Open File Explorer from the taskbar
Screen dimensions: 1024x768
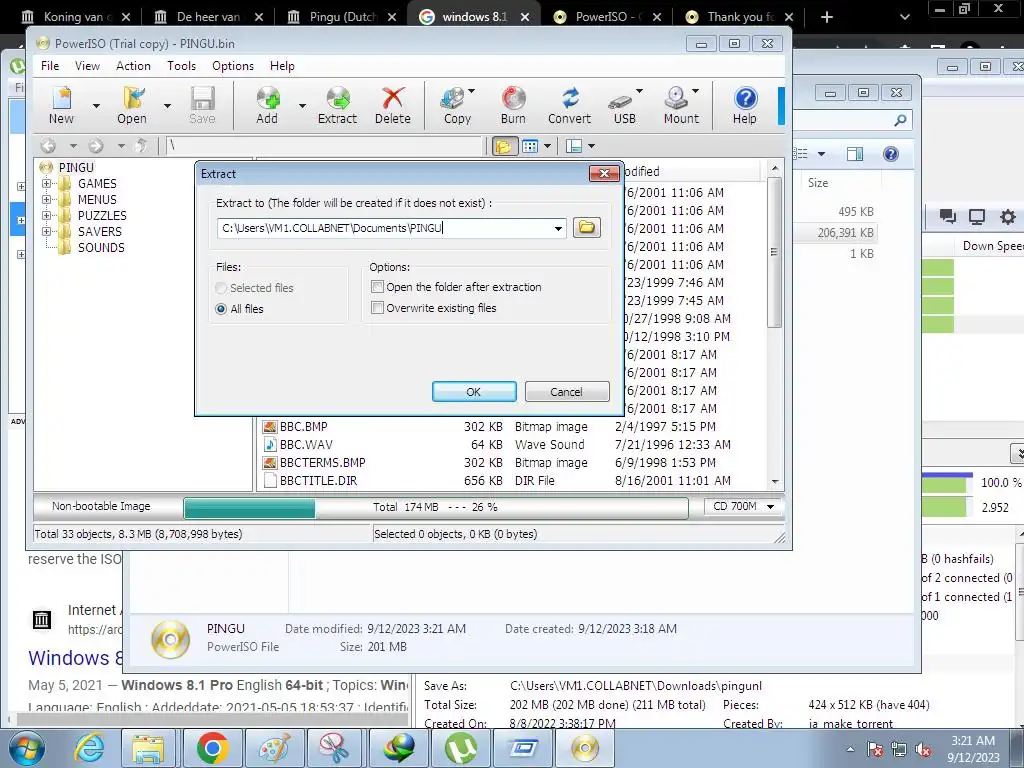149,748
